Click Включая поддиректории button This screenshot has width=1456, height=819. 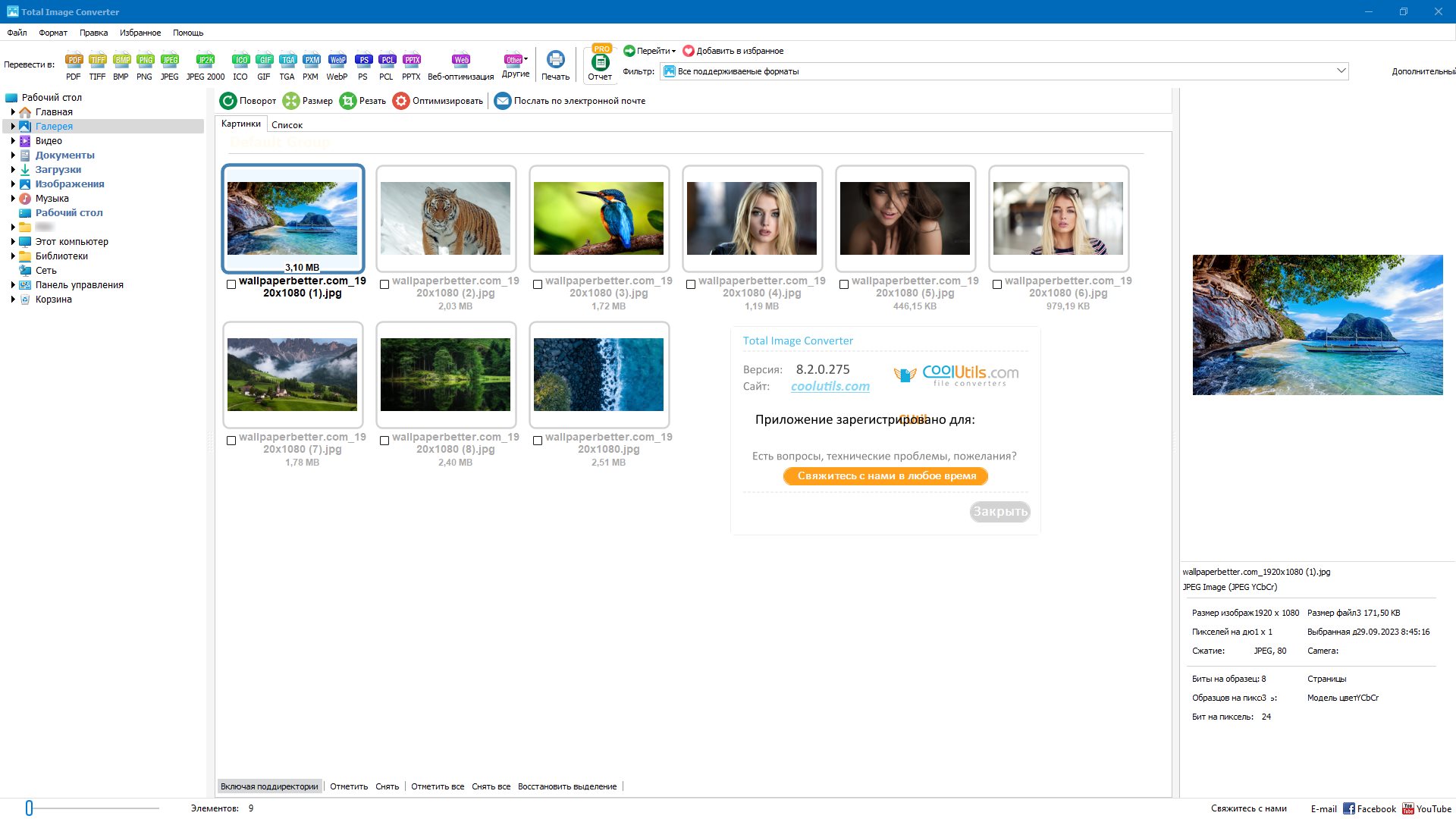click(x=269, y=786)
